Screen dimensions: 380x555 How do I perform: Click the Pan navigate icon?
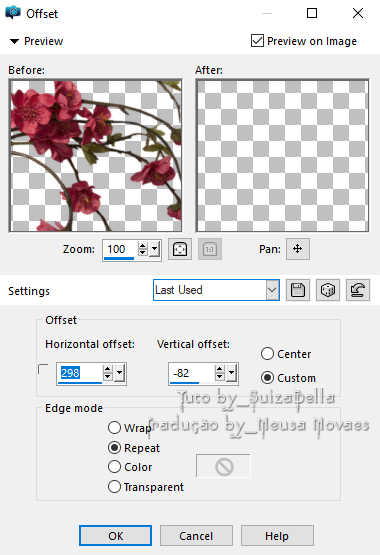(298, 249)
